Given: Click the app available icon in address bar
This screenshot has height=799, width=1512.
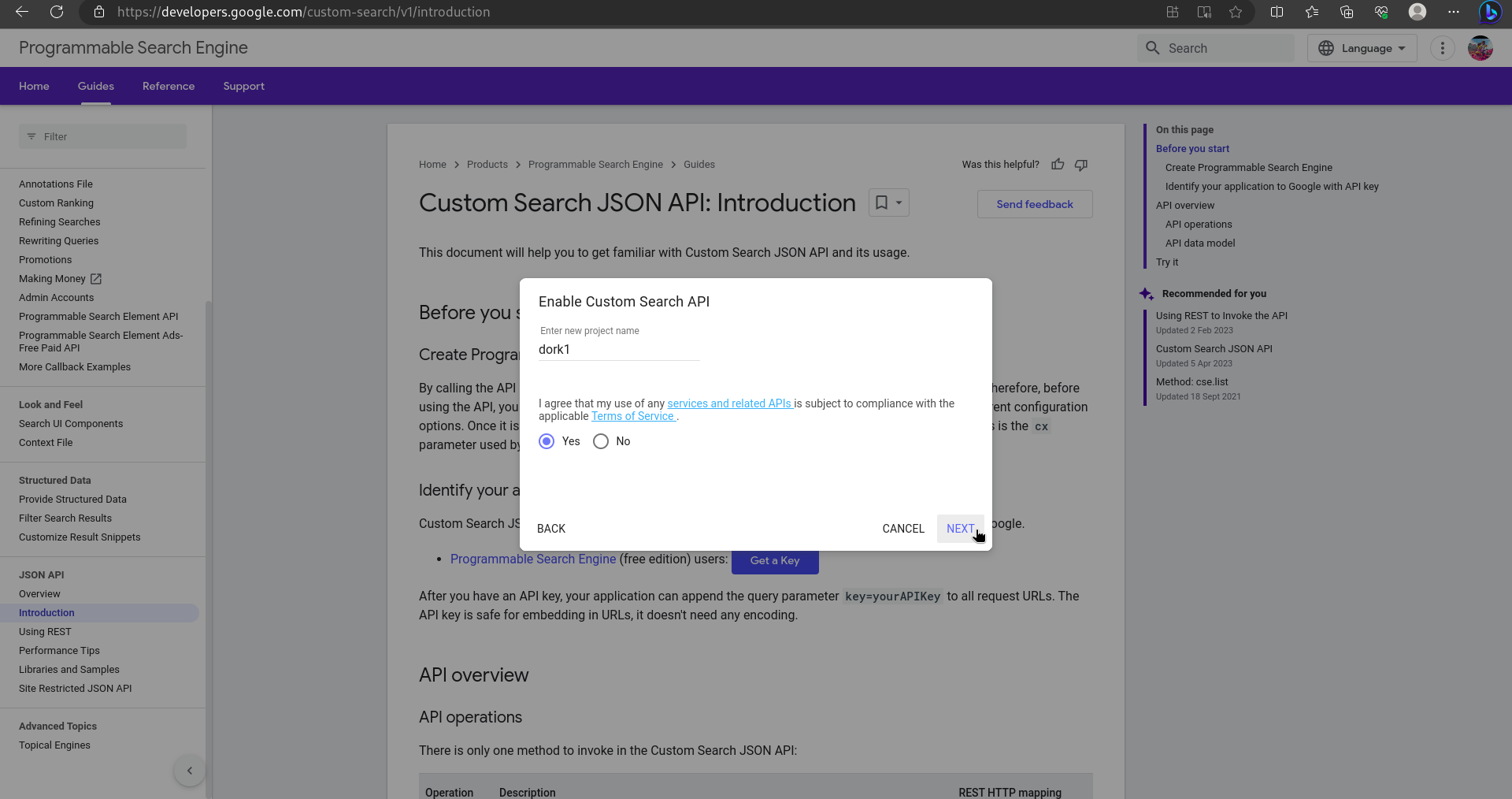Looking at the screenshot, I should point(1173,12).
